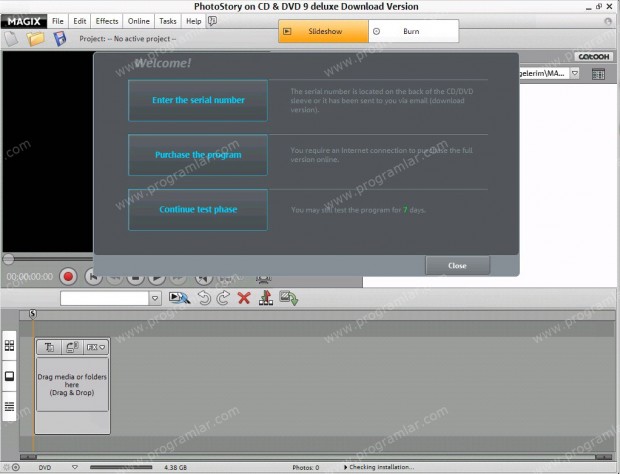The height and width of the screenshot is (474, 620).
Task: Close the Welcome dialog
Action: click(457, 266)
